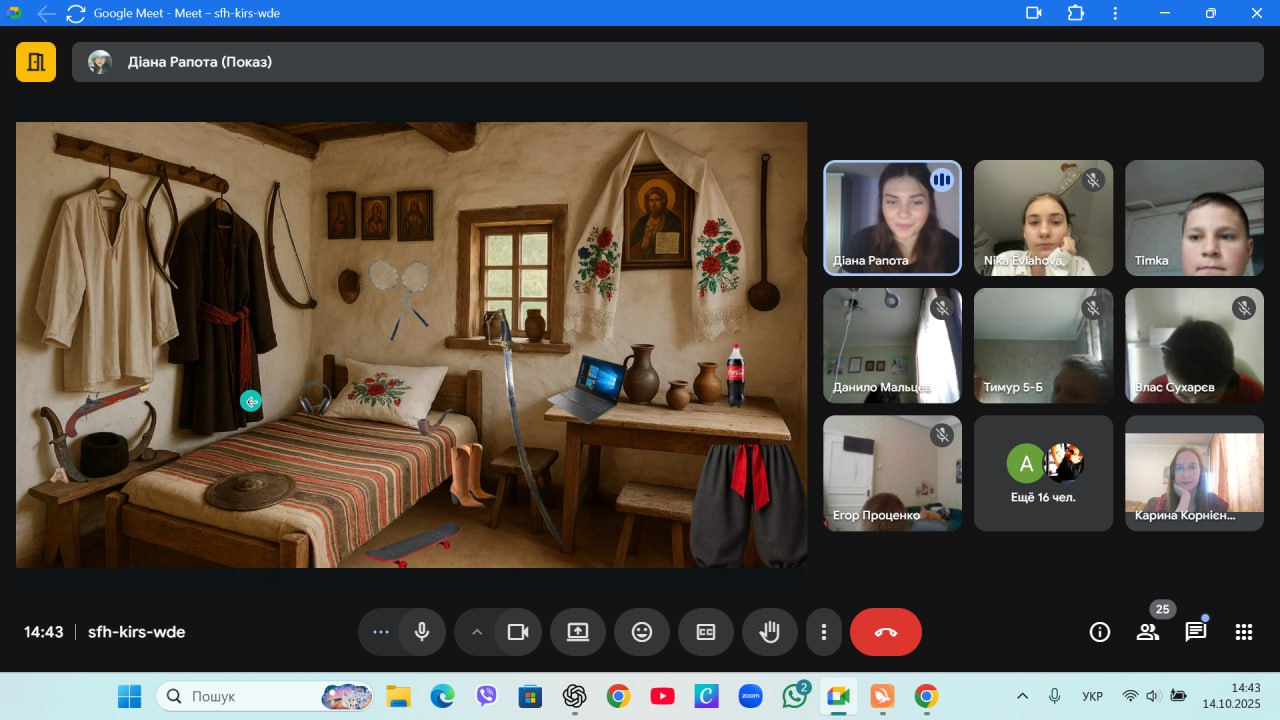Raise hand in the meeting
Screen dimensions: 1280x720
click(769, 632)
